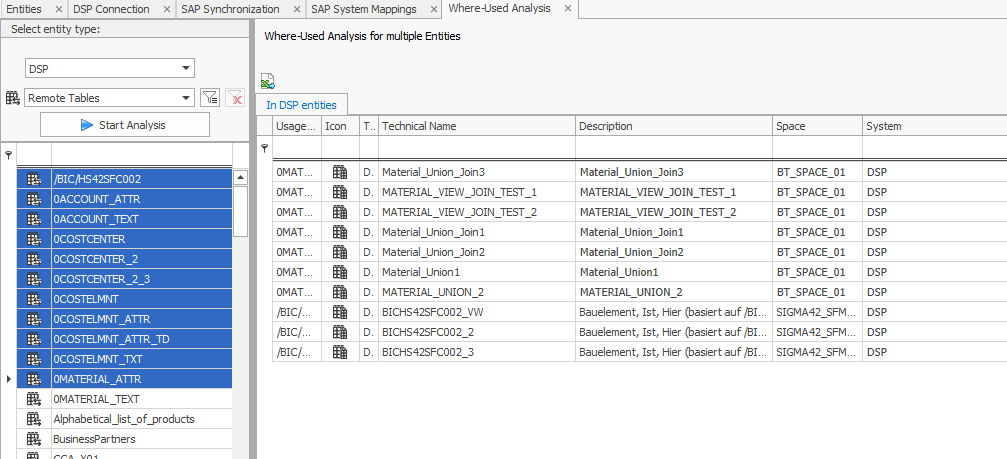Click the remote table icon next to BusinessPartners
Screen dimensions: 1007x459
coord(34,439)
